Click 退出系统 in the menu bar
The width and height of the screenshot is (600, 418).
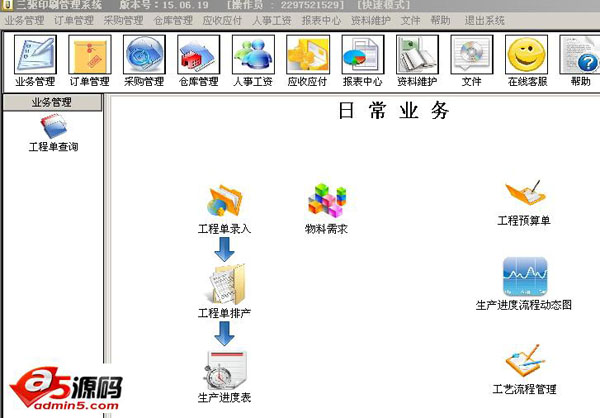click(484, 20)
